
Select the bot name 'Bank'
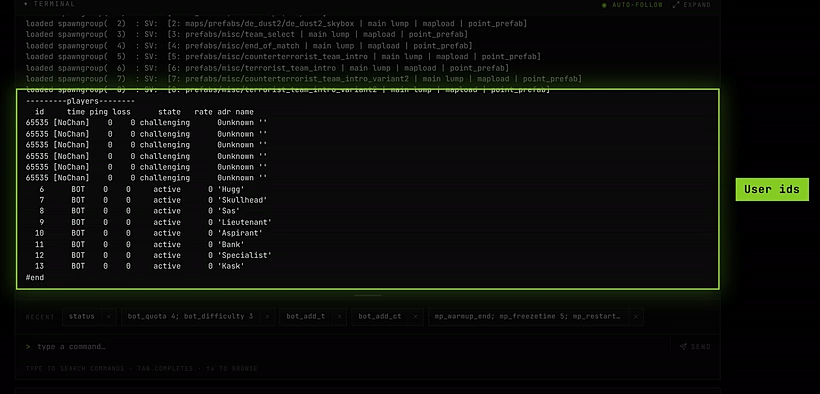231,244
